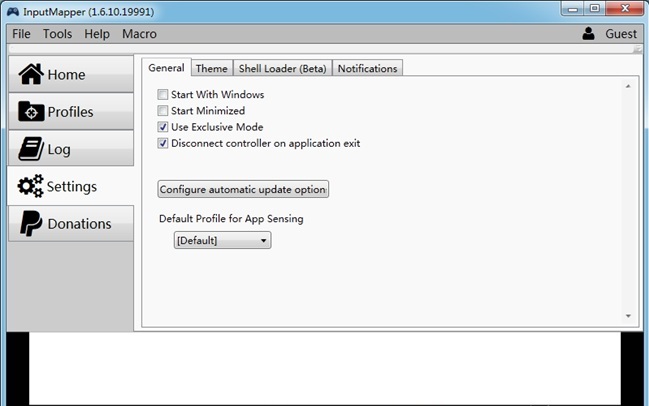Open the Help menu

pyautogui.click(x=97, y=34)
